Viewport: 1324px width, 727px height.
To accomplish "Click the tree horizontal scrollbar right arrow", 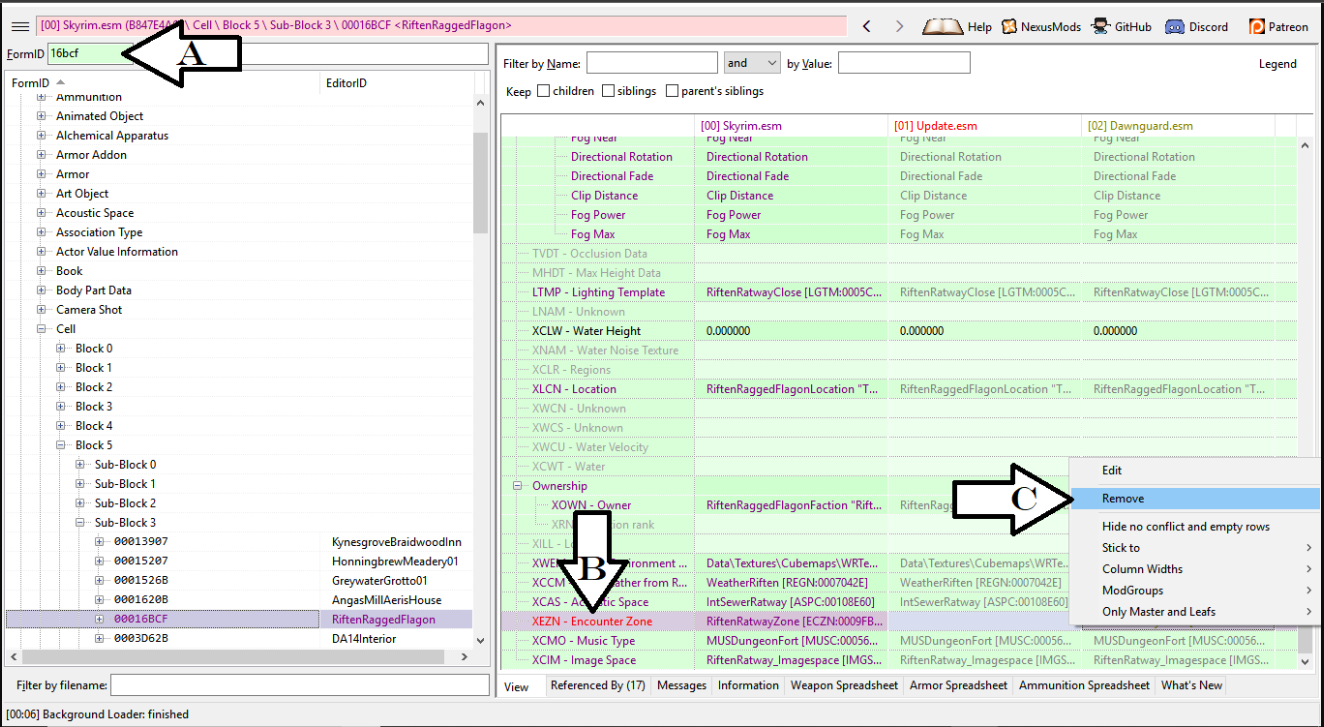I will pyautogui.click(x=465, y=657).
